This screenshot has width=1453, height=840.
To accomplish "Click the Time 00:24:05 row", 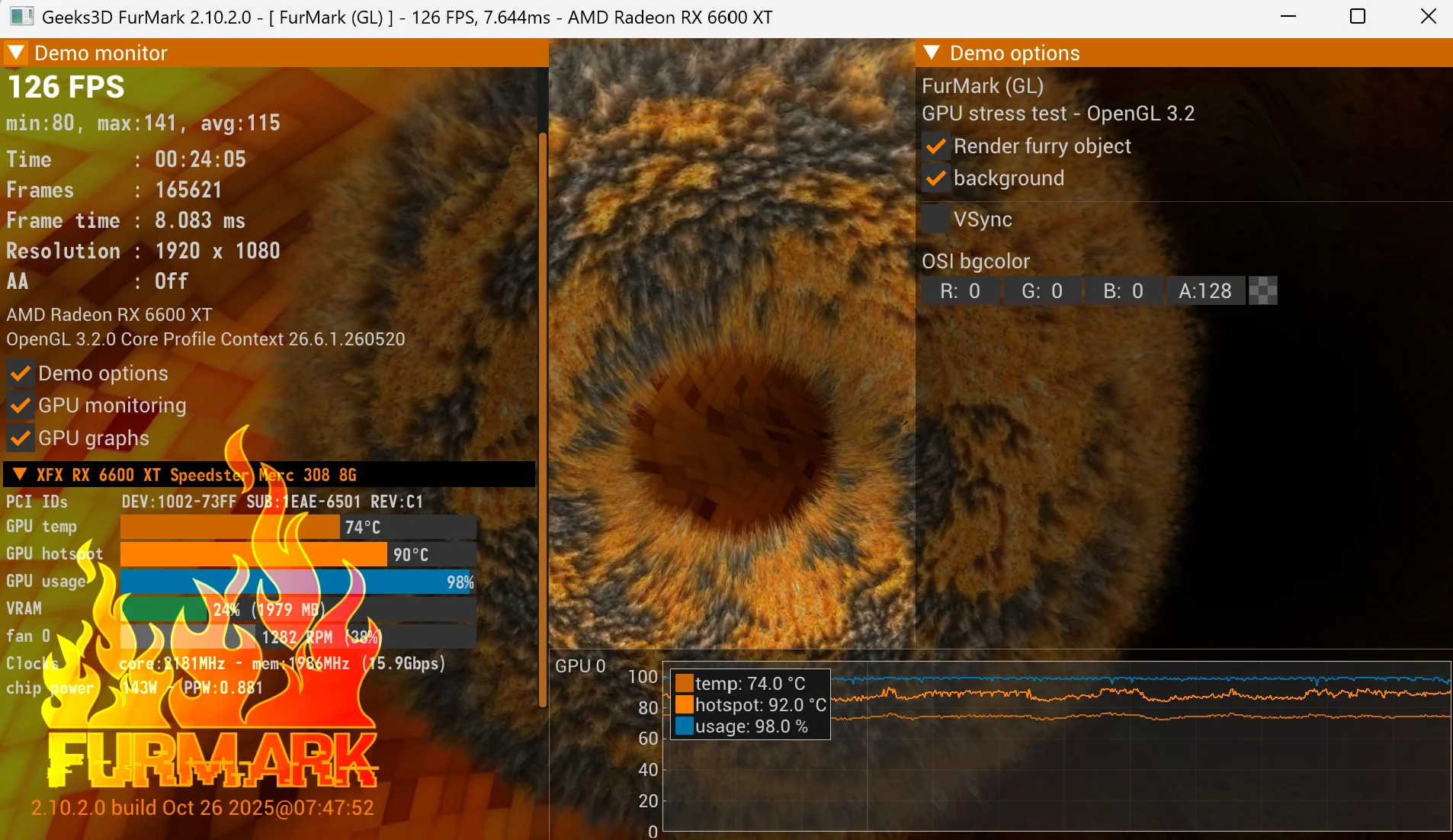I will tap(127, 159).
